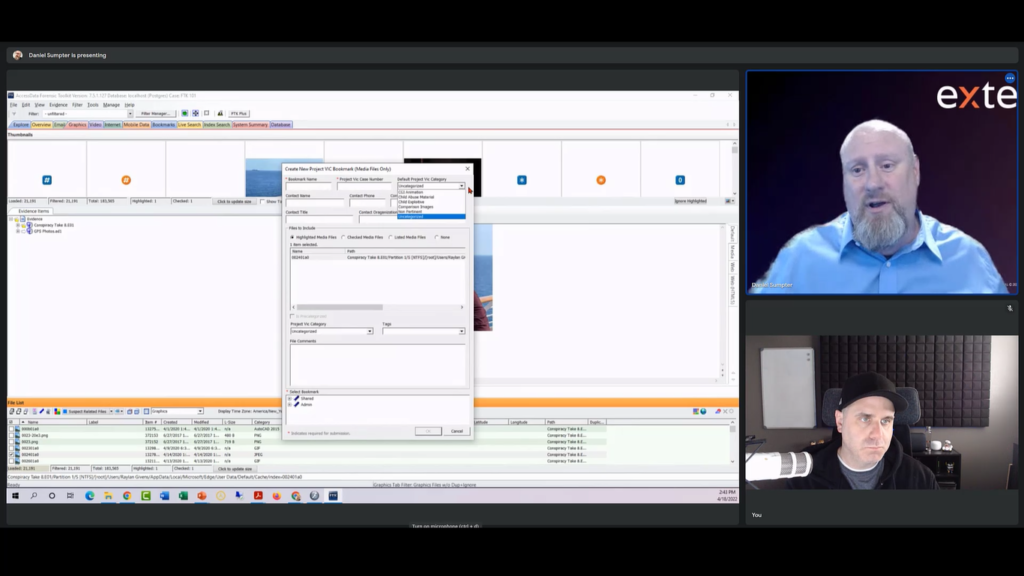1024x576 pixels.
Task: Open PowerPoint from the taskbar
Action: (x=202, y=496)
